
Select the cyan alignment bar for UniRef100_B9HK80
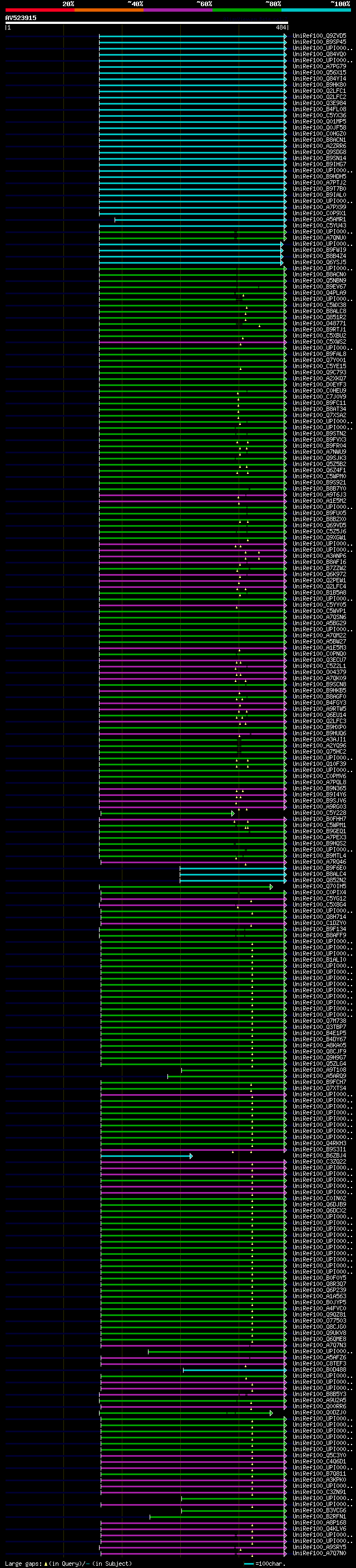[x=193, y=85]
